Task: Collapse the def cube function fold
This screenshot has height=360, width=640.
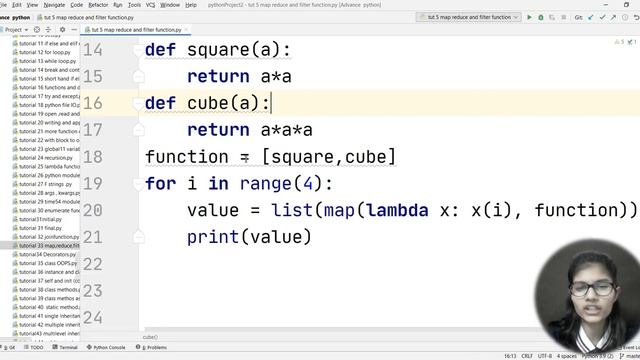Action: point(138,103)
